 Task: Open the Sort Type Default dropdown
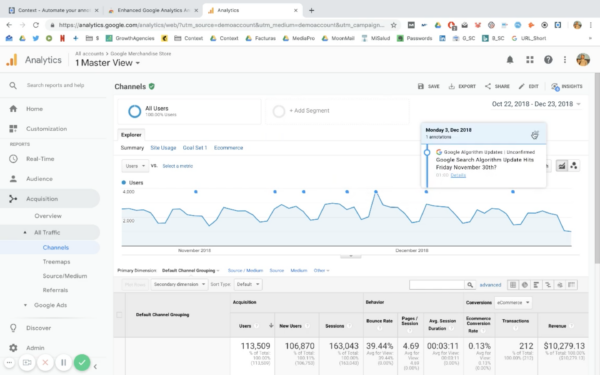point(248,284)
